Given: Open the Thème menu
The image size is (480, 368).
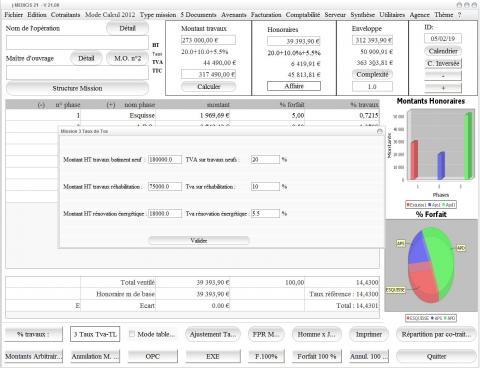Looking at the screenshot, I should click(444, 15).
